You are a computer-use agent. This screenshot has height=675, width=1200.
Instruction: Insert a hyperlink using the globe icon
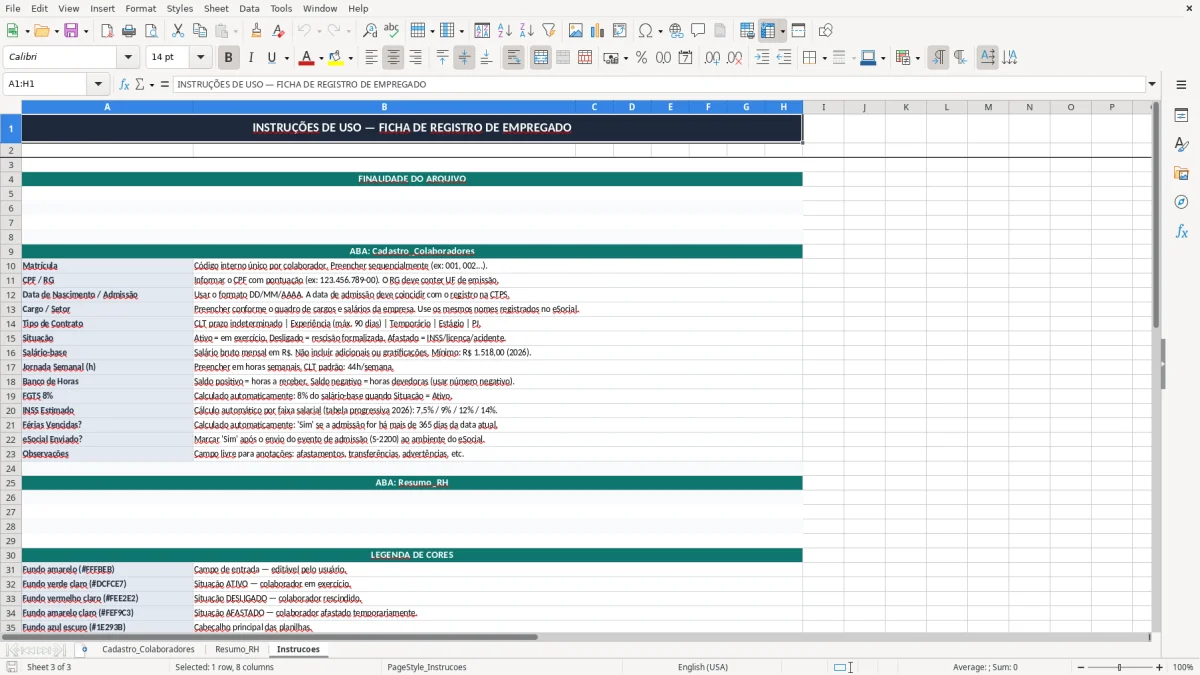(676, 31)
